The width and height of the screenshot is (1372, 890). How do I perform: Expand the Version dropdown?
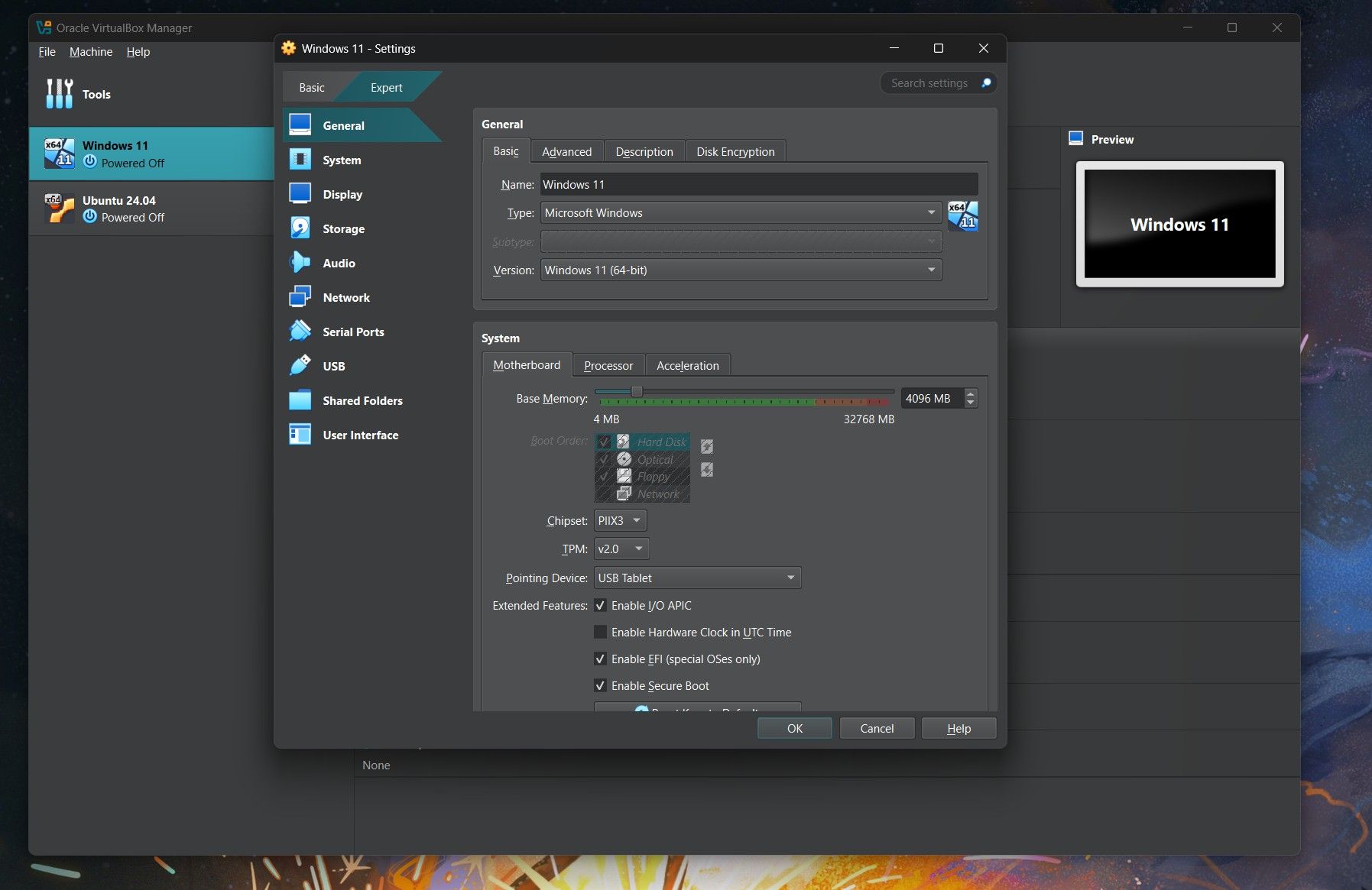741,270
